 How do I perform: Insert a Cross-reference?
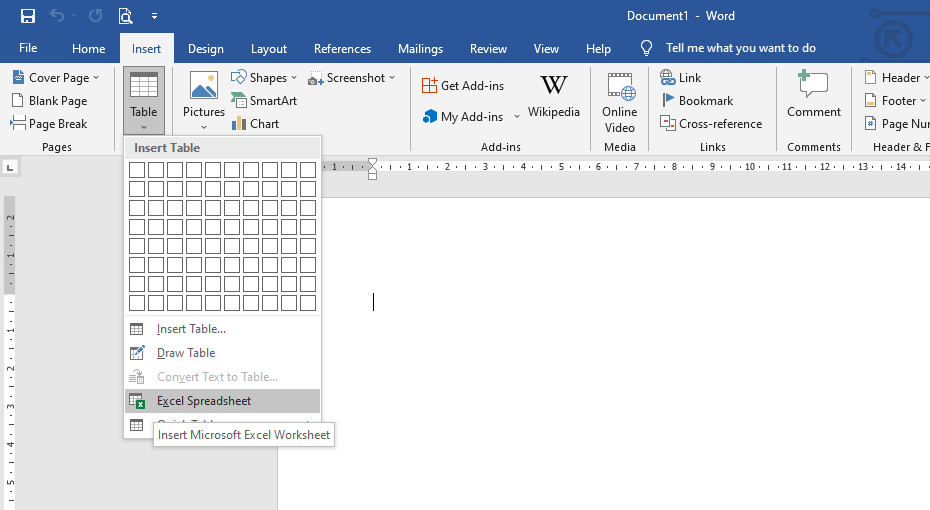[711, 124]
